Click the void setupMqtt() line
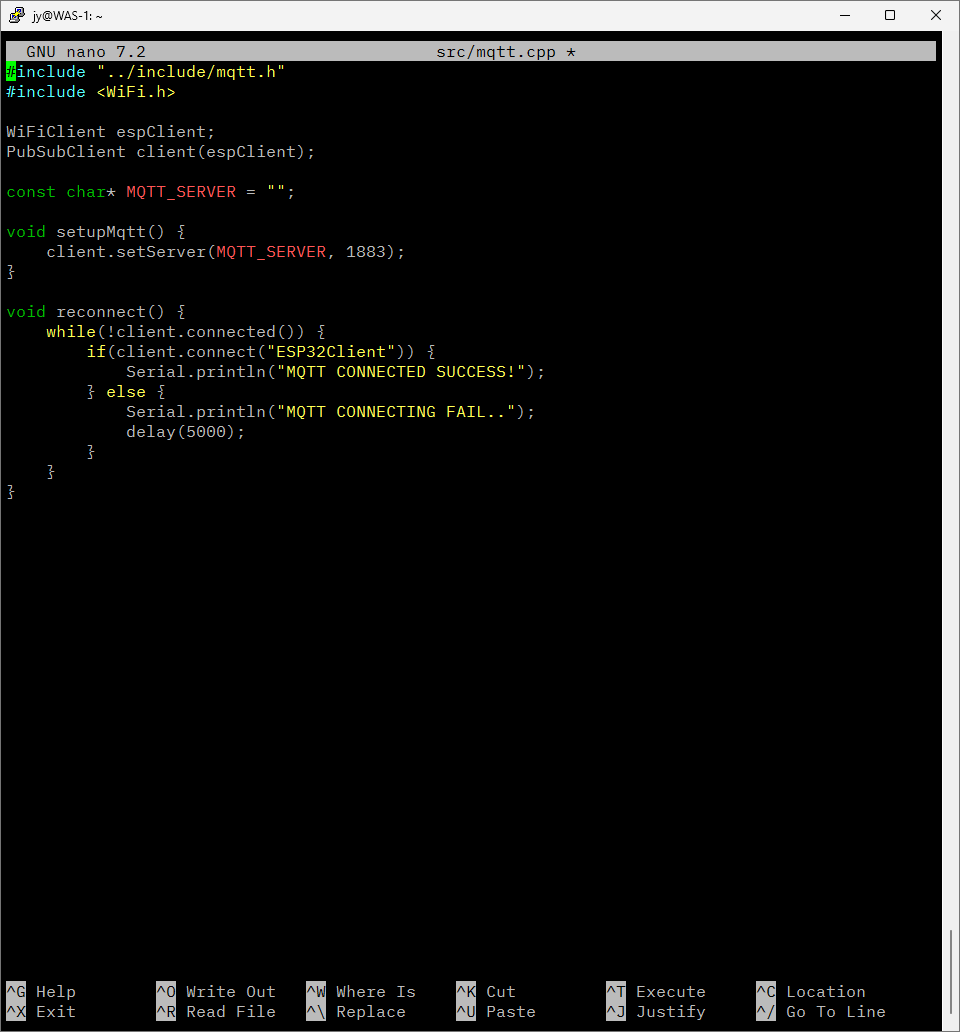Screen dimensions: 960x1032 (96, 232)
